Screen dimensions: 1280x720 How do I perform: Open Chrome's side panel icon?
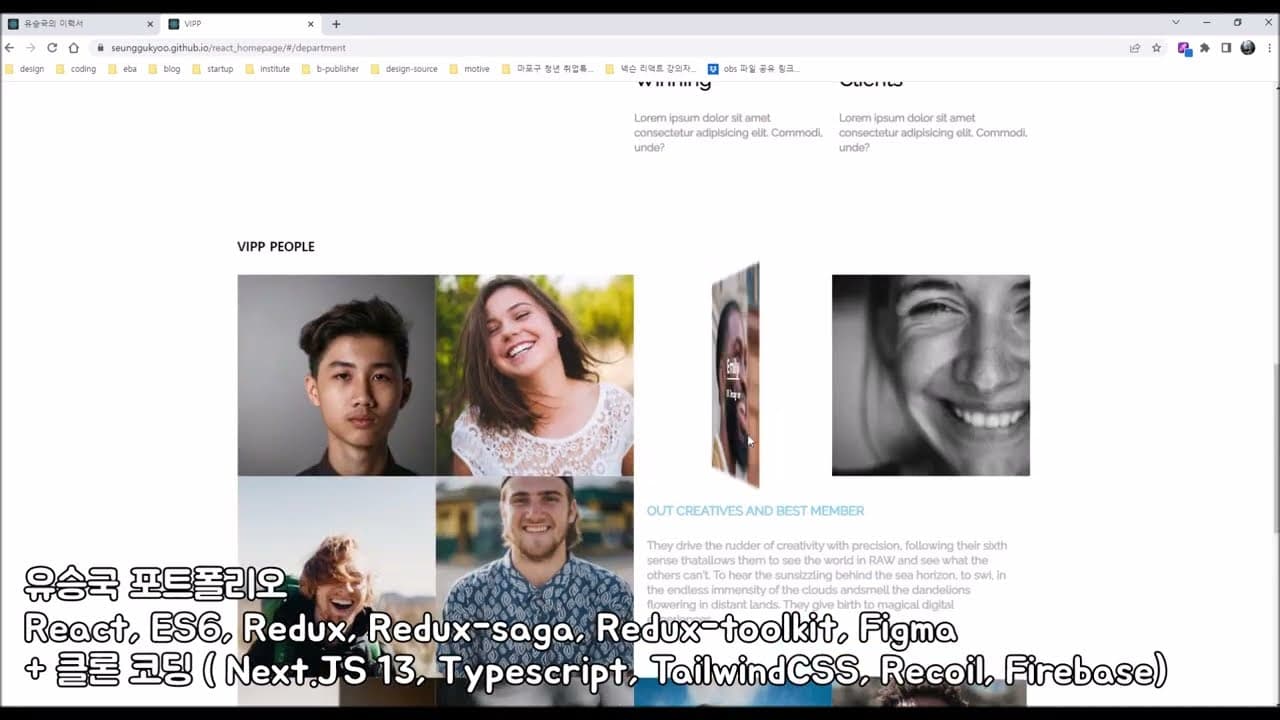pos(1224,47)
